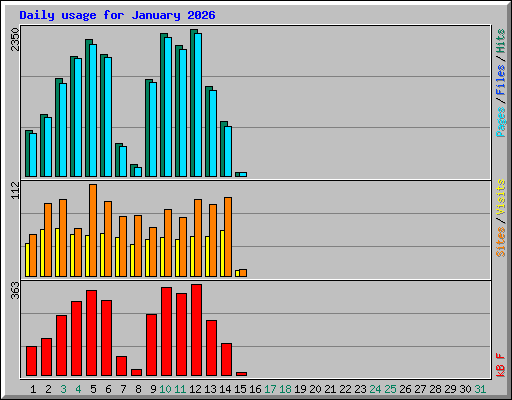Screen dimensions: 512x400
Task: Click the 112 axis maximum label
Action: (15, 190)
